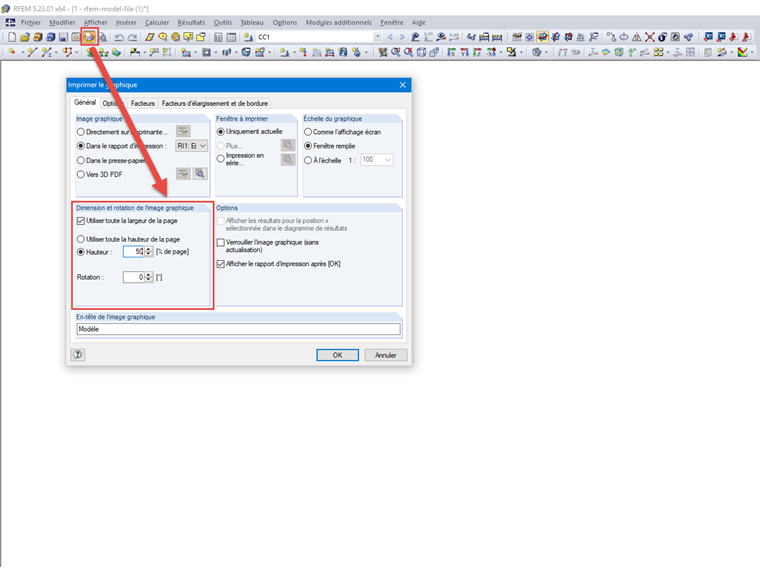Click the Undo arrow icon

(119, 37)
